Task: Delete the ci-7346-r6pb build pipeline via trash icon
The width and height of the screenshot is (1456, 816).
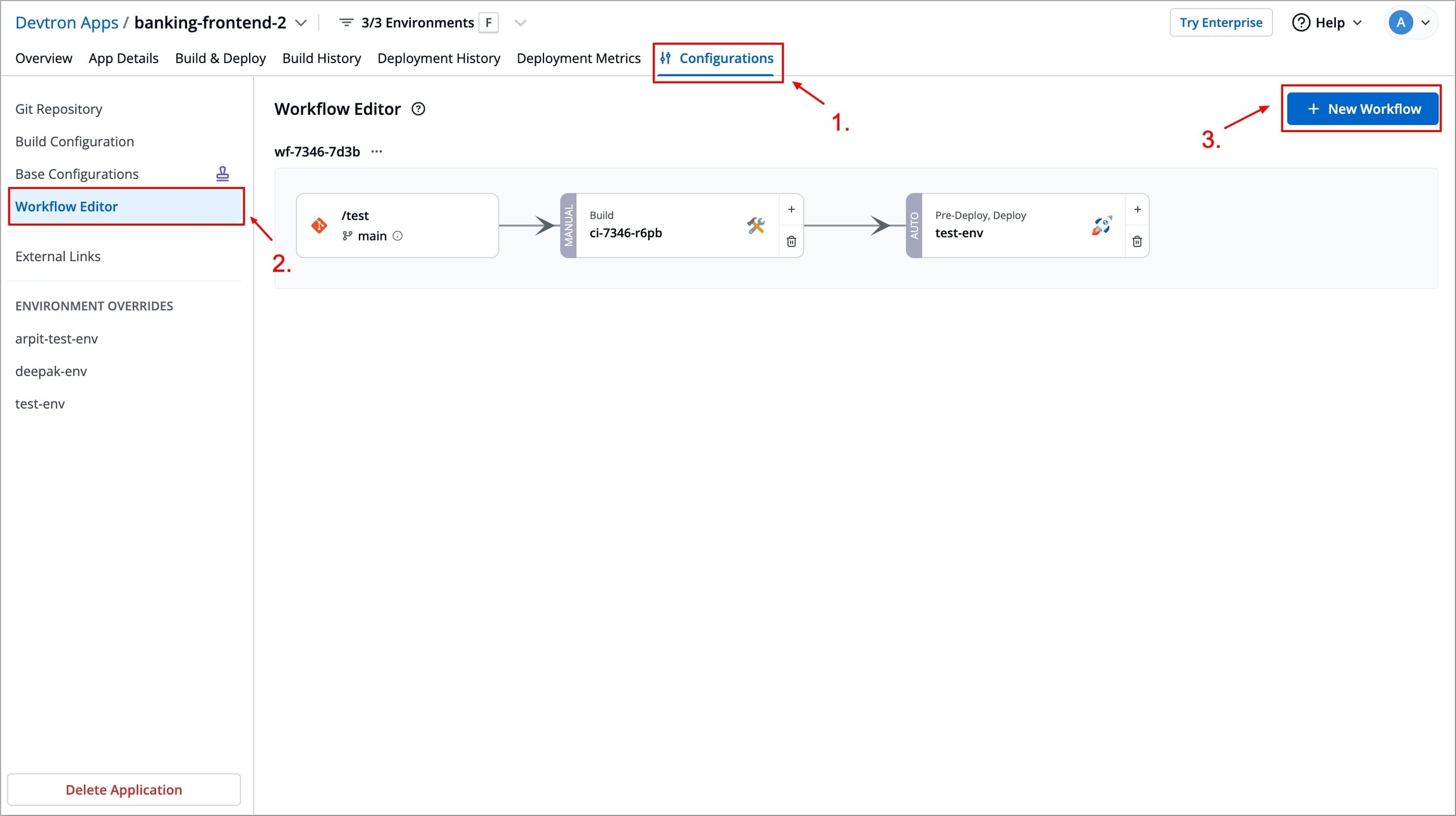Action: tap(791, 241)
